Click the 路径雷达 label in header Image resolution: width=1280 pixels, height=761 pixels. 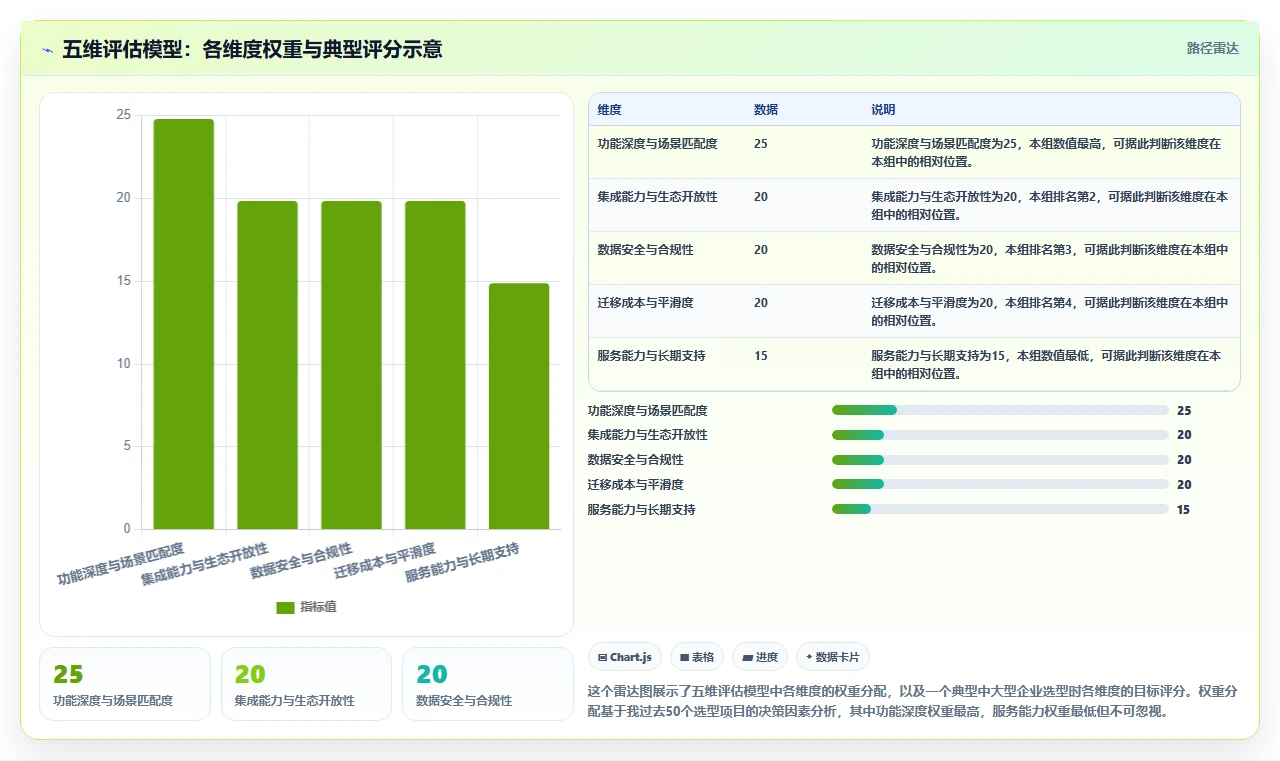[1212, 48]
